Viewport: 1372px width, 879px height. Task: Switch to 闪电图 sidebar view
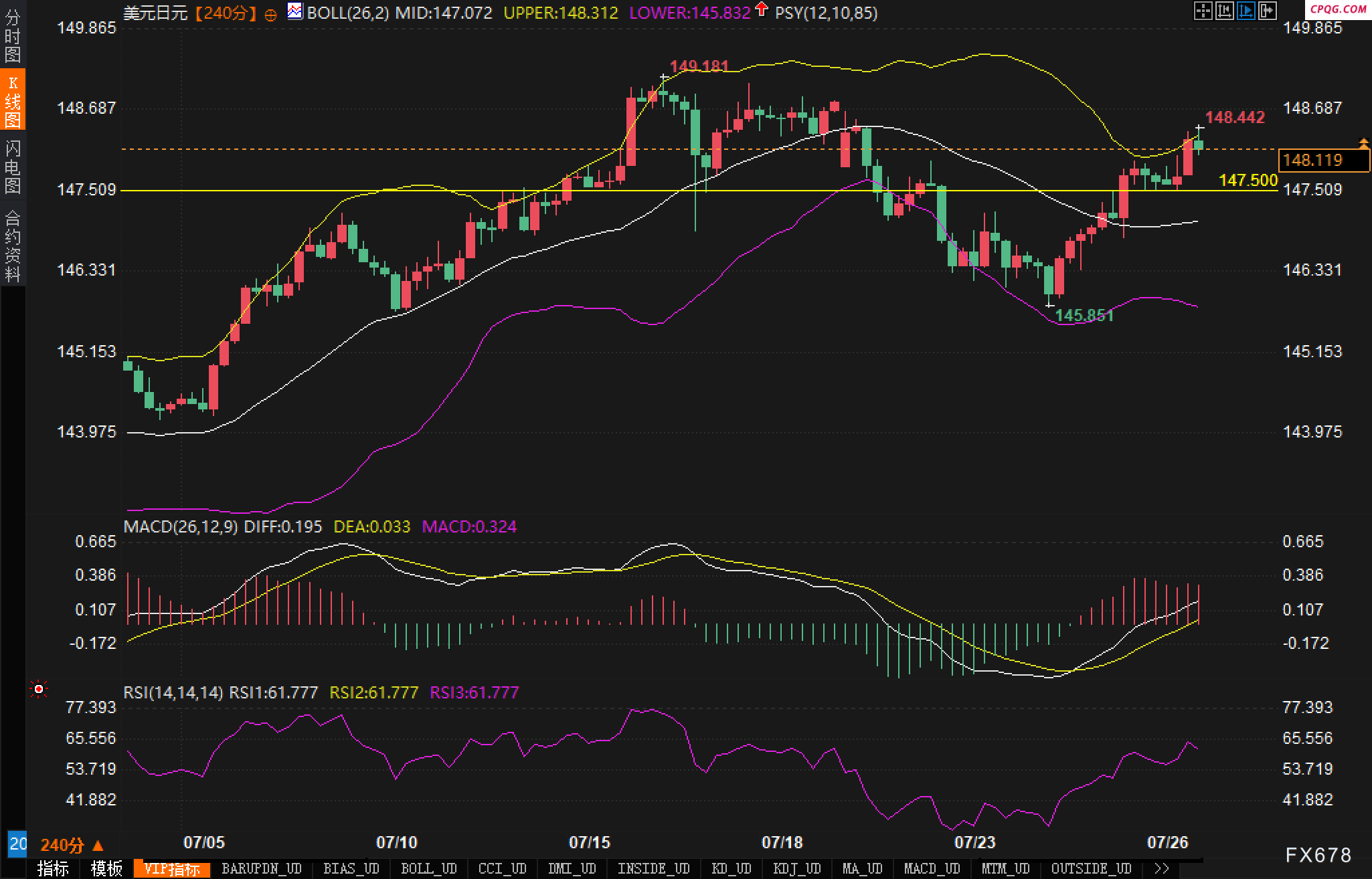click(x=12, y=167)
